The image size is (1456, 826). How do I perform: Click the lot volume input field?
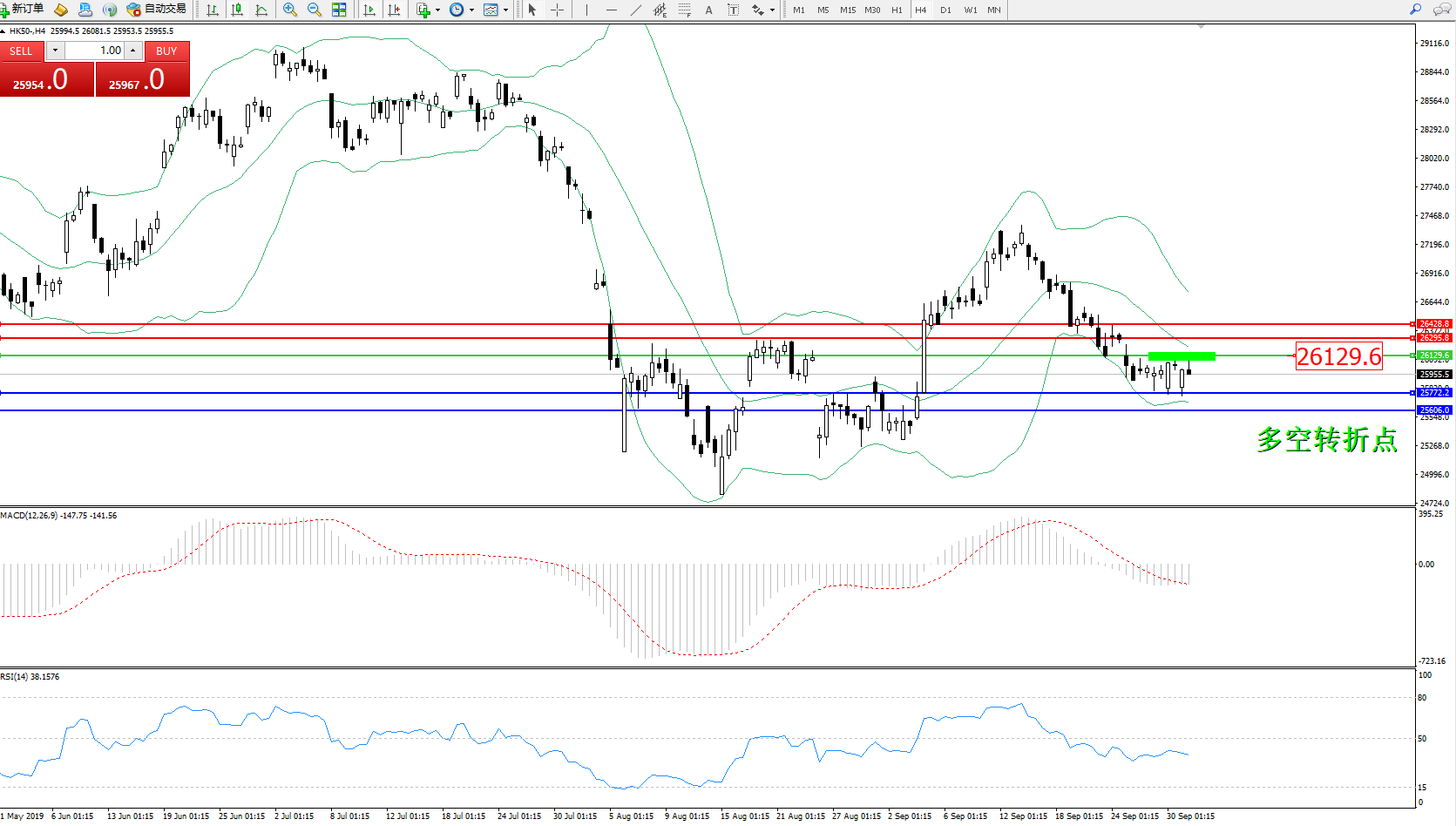pyautogui.click(x=94, y=51)
